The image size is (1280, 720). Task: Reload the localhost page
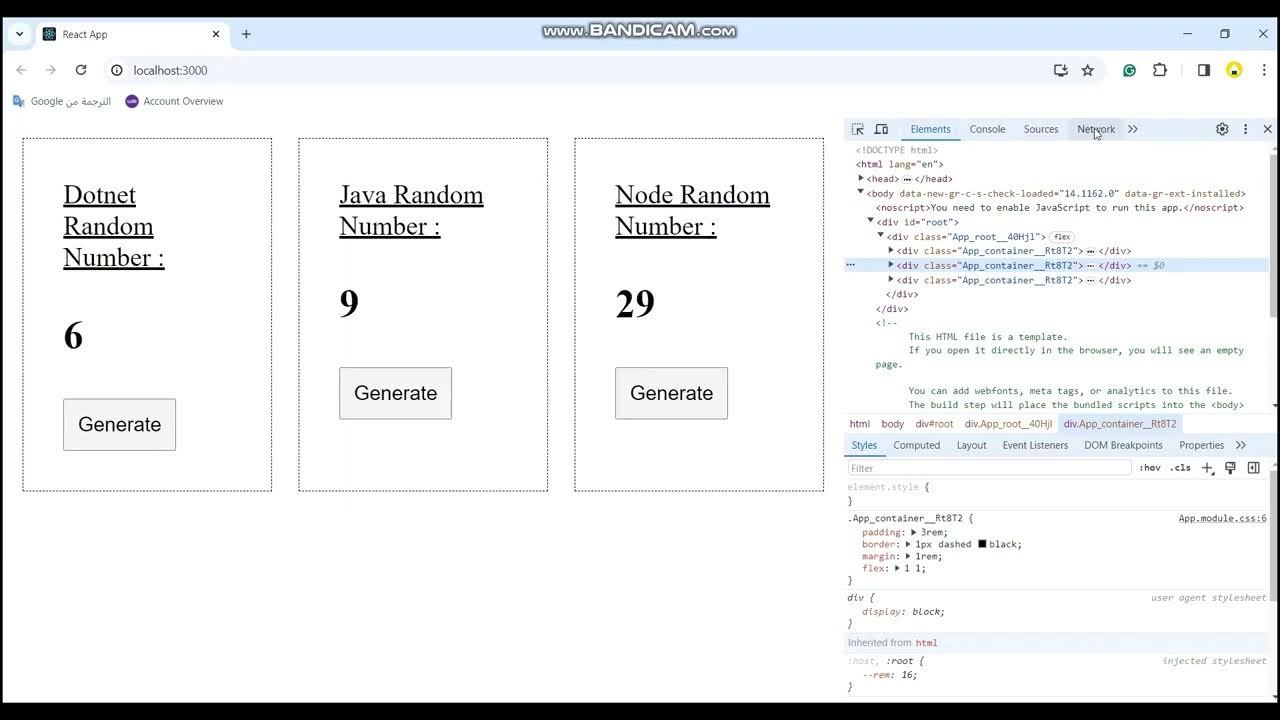(x=81, y=70)
